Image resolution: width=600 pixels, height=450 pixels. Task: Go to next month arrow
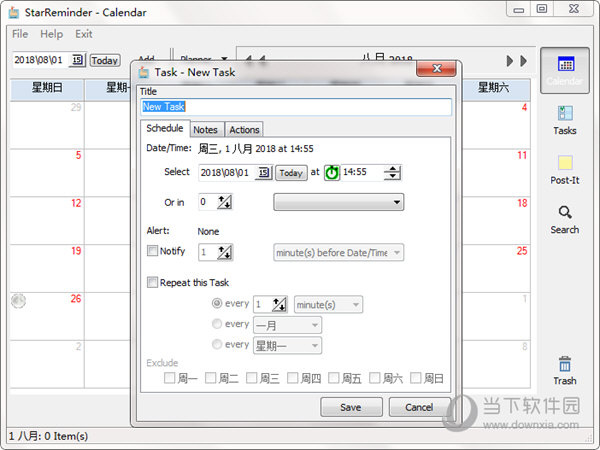[510, 61]
